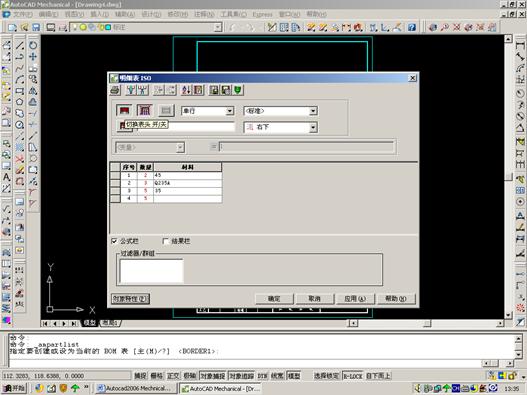
Task: Click the 取消 cancel button
Action: 314,299
